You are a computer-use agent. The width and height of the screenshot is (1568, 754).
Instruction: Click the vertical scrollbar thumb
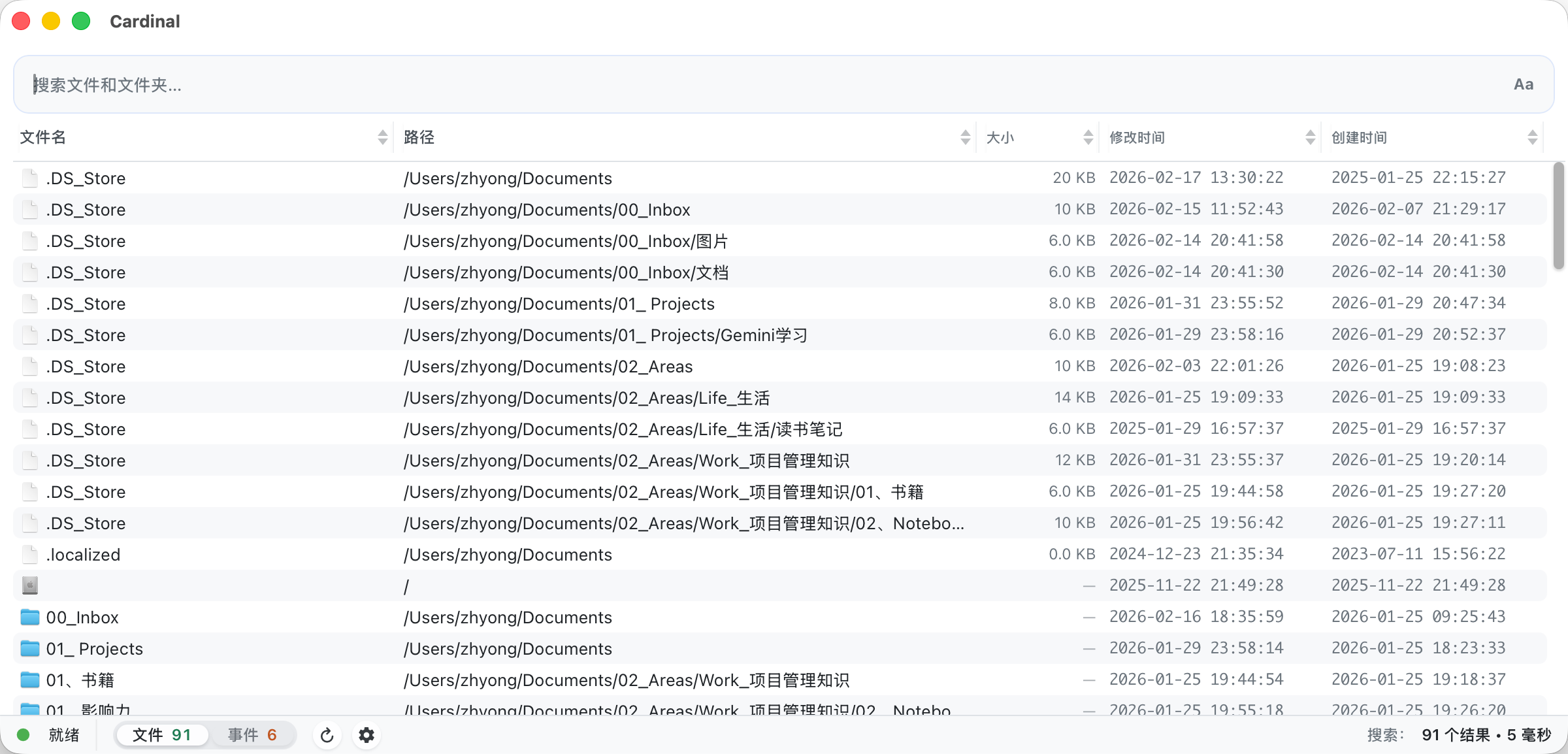[x=1558, y=216]
